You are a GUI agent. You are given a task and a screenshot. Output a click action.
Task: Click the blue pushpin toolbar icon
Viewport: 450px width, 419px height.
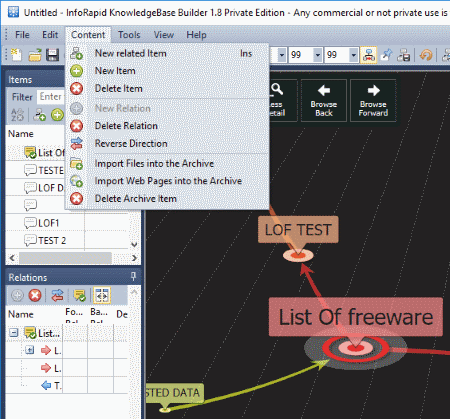pyautogui.click(x=386, y=55)
